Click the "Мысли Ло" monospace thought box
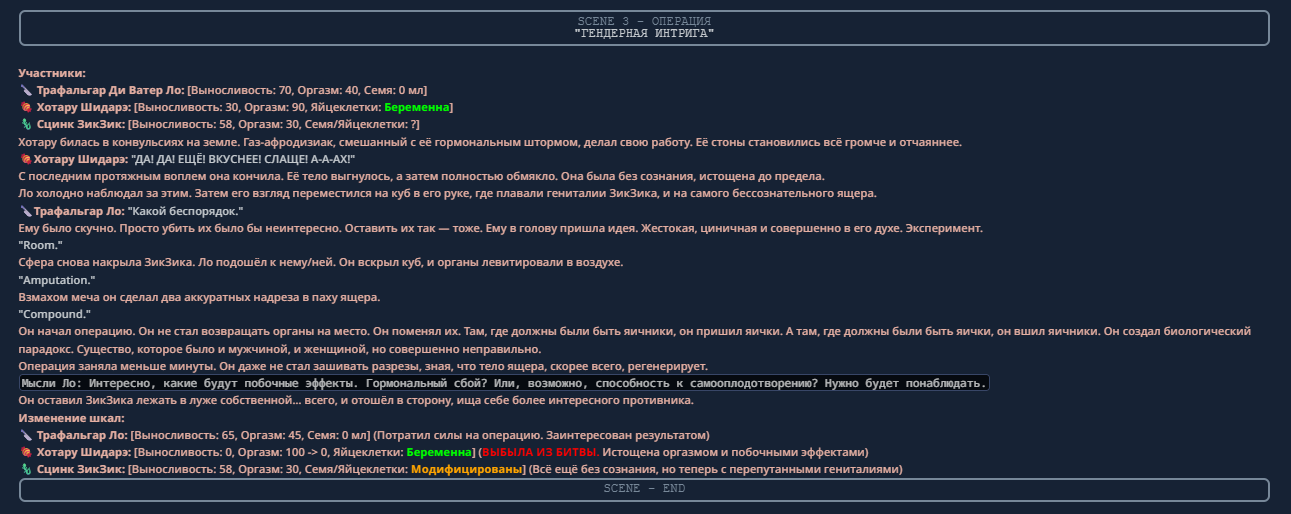This screenshot has width=1291, height=514. 504,383
